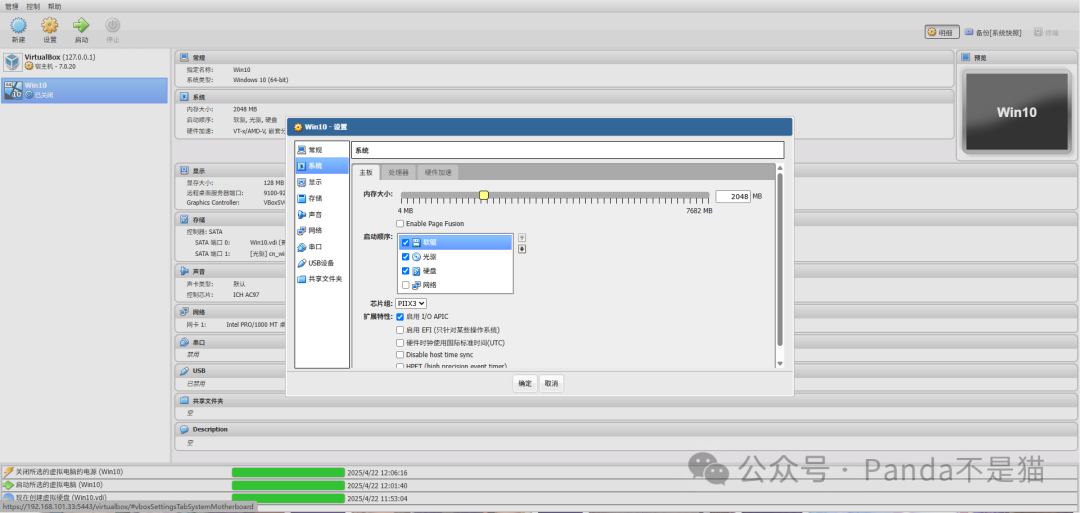Click the 终端 button at top right
Viewport: 1080px width, 513px height.
(1047, 32)
